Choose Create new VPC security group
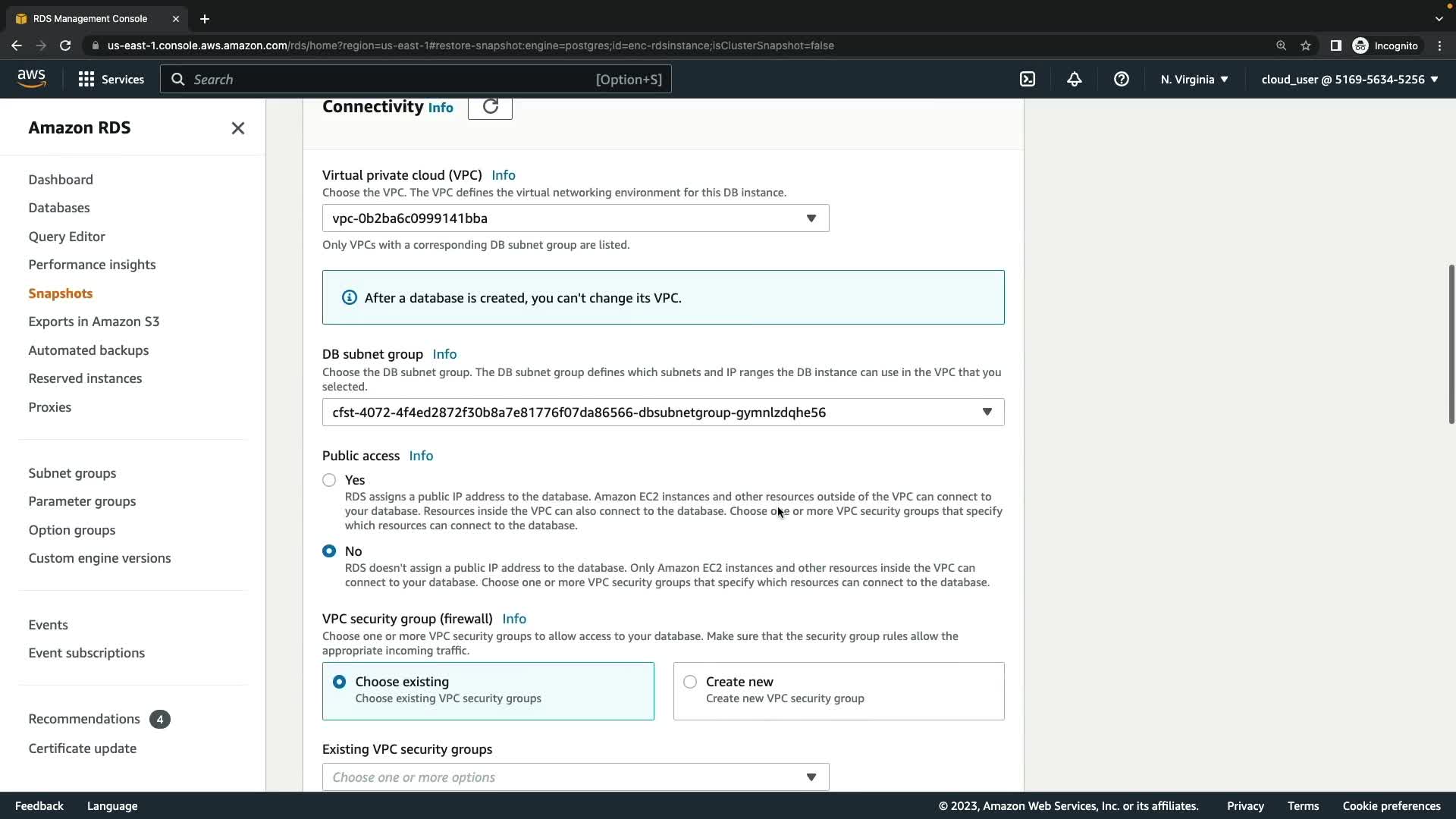Viewport: 1456px width, 819px height. (690, 682)
